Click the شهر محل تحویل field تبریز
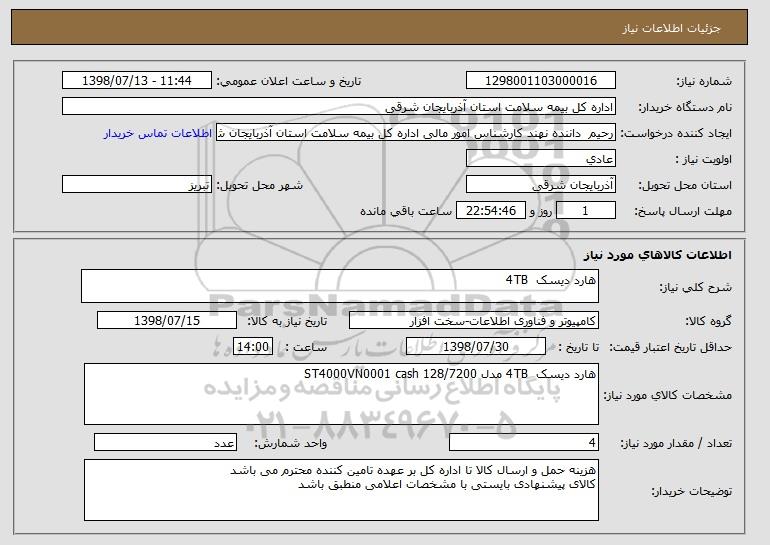This screenshot has width=770, height=545. (x=137, y=185)
